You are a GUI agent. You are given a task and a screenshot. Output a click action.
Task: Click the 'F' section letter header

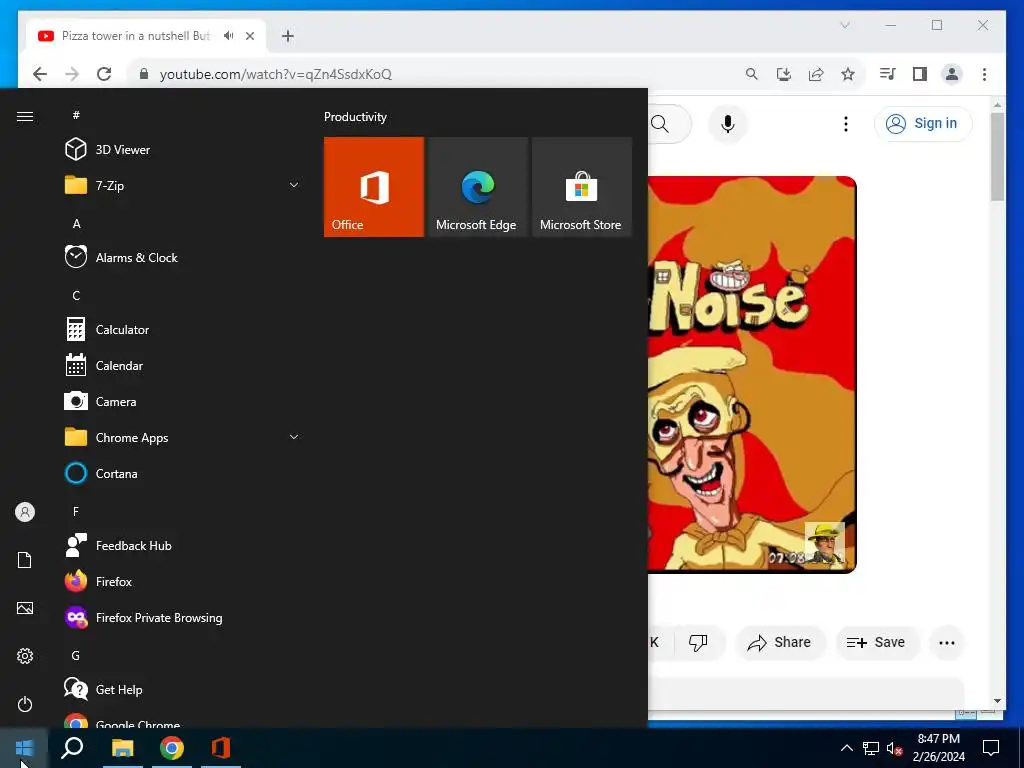76,511
